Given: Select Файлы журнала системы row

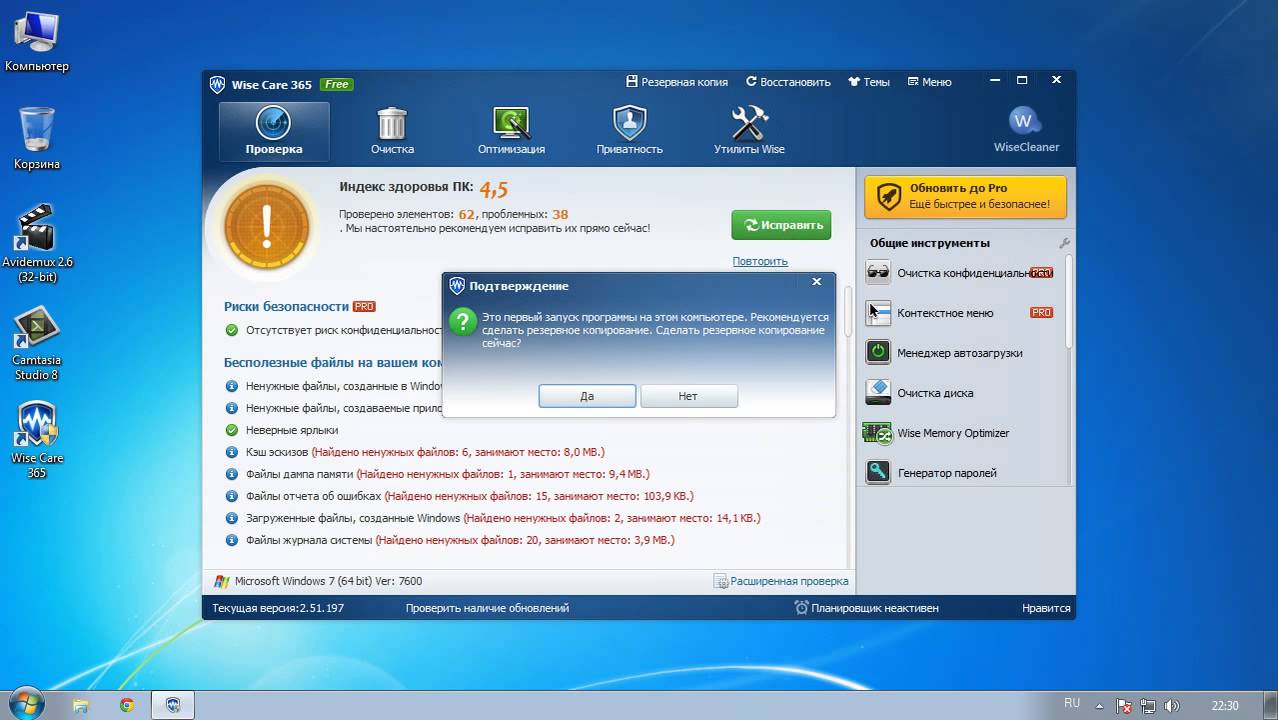Looking at the screenshot, I should (450, 540).
